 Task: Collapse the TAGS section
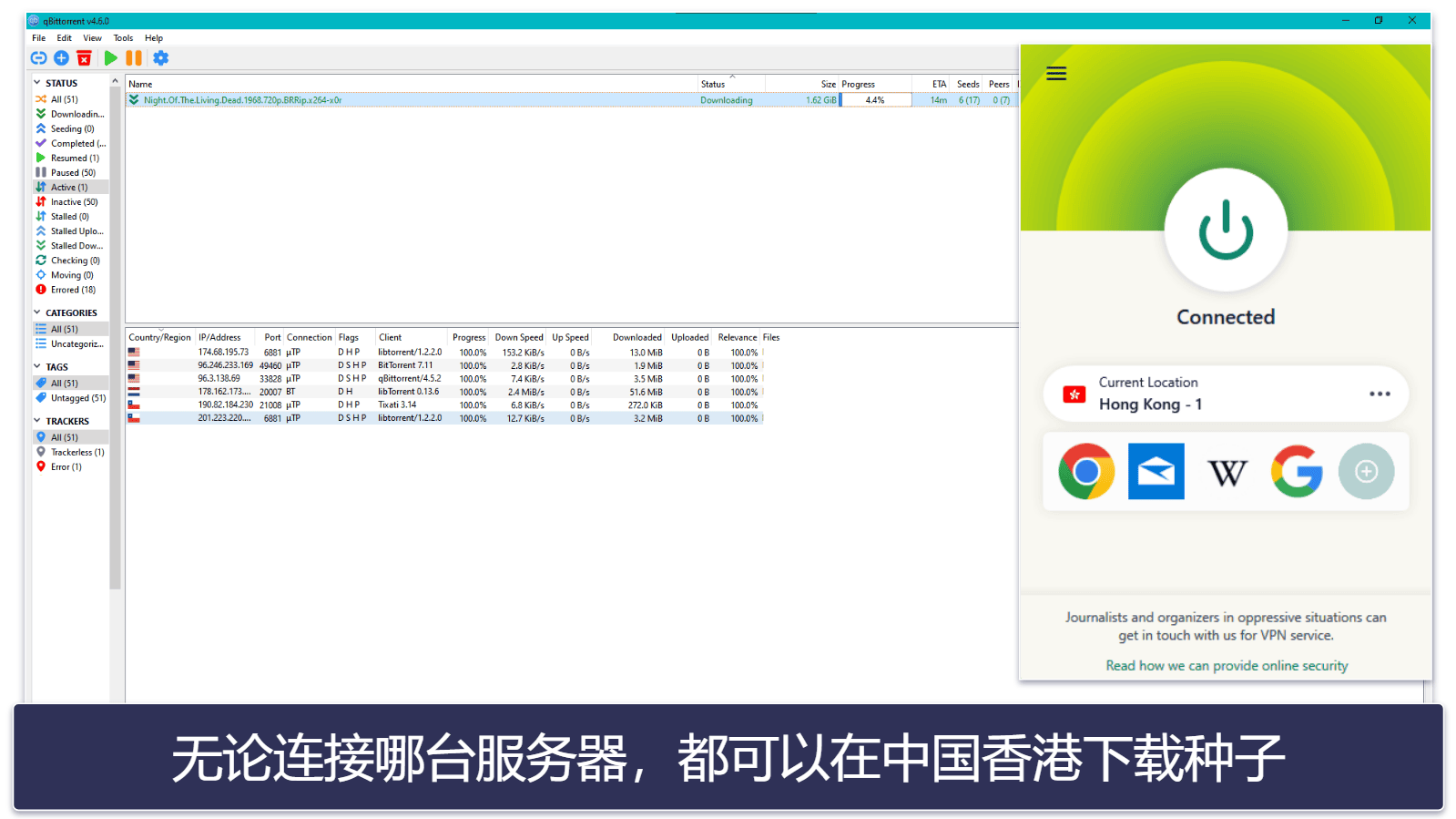tap(37, 367)
